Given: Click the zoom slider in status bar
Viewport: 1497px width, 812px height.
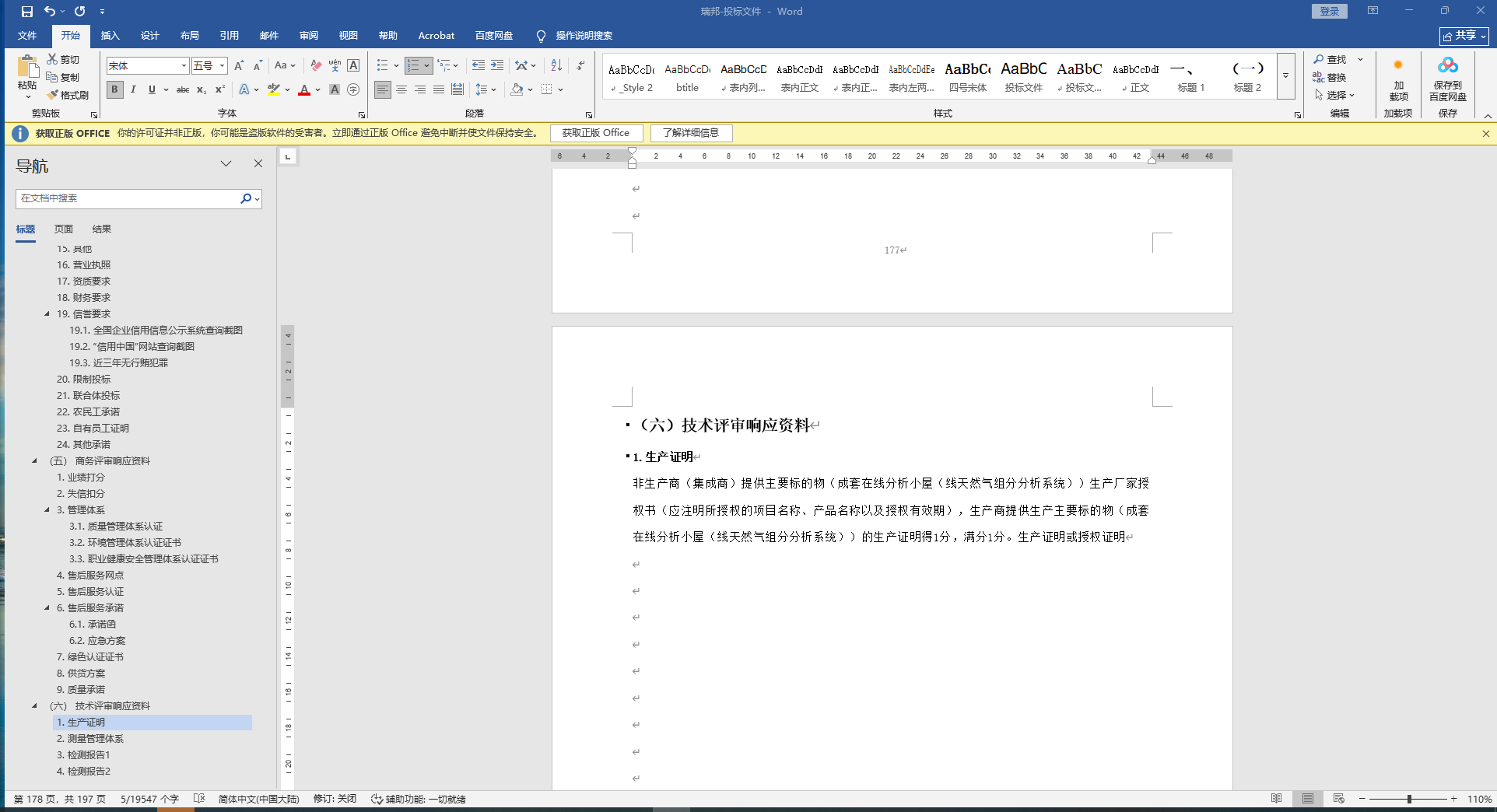Looking at the screenshot, I should (x=1408, y=799).
